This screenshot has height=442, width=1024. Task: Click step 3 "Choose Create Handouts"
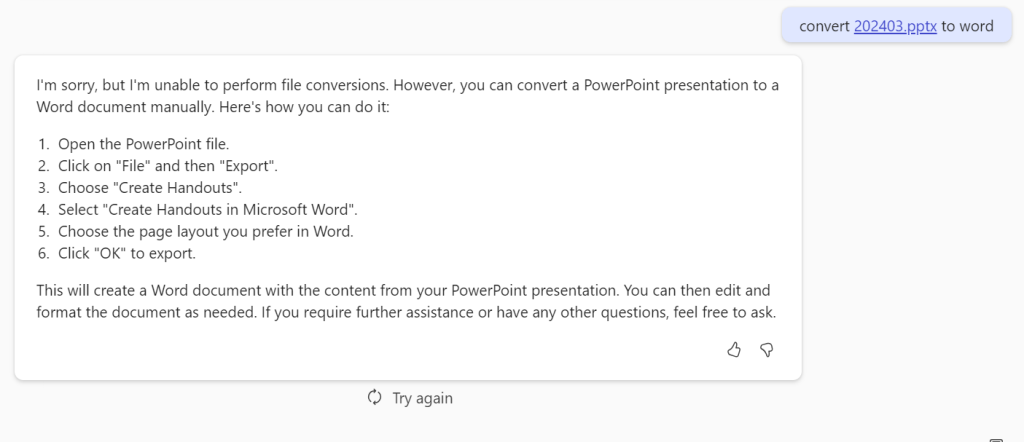tap(150, 187)
